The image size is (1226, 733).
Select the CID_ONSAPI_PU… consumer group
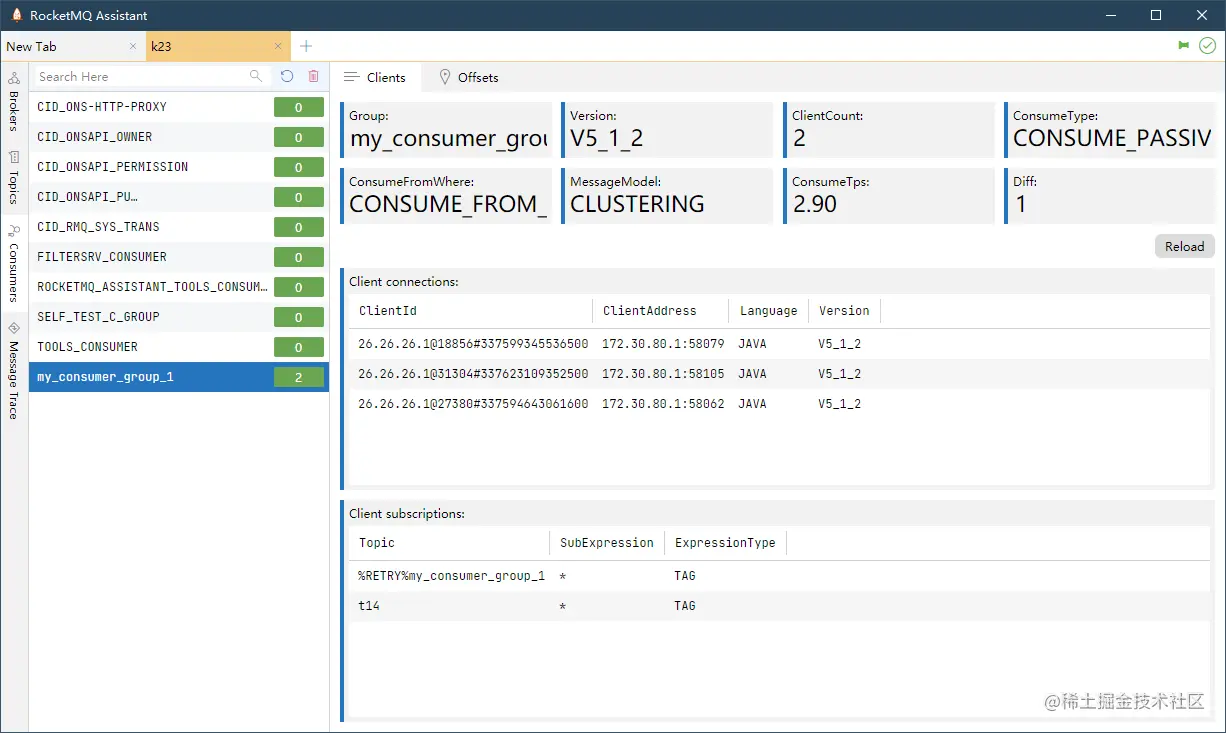click(178, 197)
